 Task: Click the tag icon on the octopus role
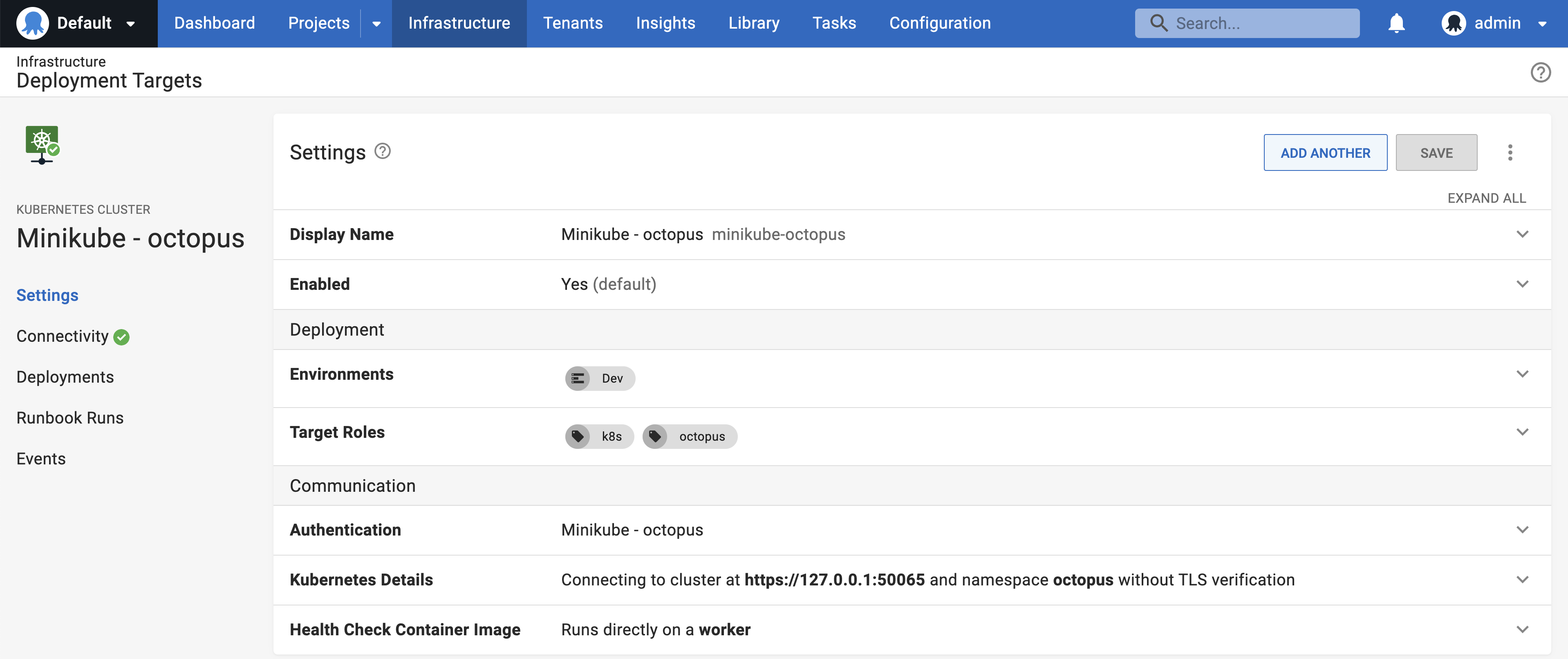point(656,436)
